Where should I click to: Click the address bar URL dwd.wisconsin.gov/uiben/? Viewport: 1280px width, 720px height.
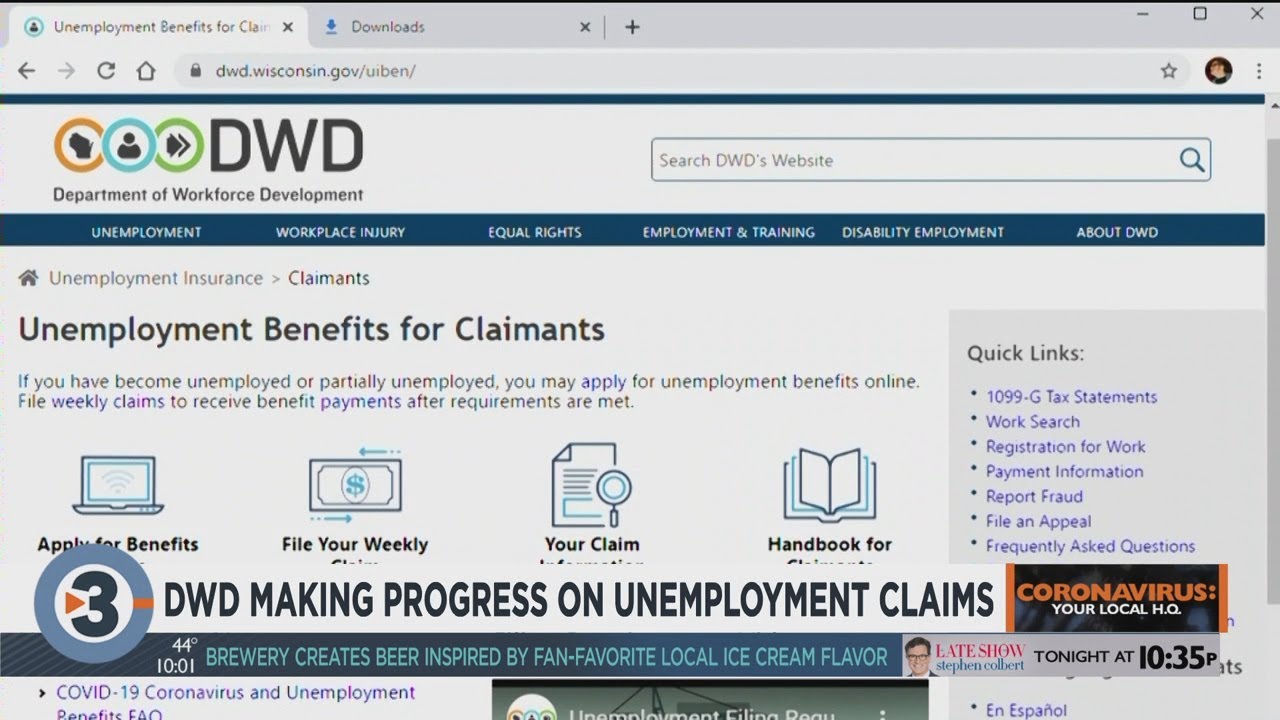pos(316,71)
